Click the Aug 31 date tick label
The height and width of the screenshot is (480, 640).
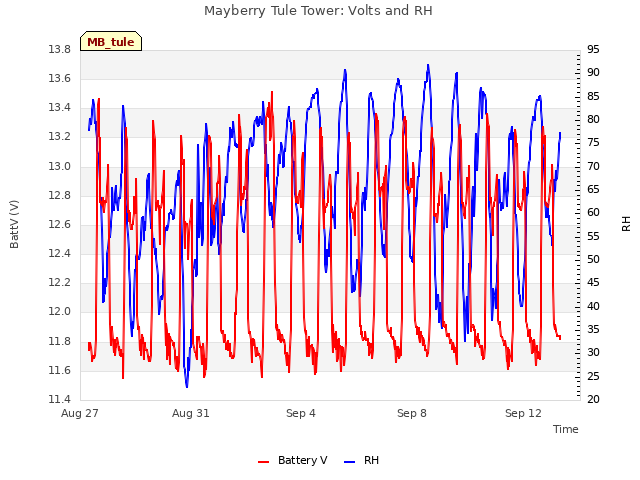coord(191,413)
